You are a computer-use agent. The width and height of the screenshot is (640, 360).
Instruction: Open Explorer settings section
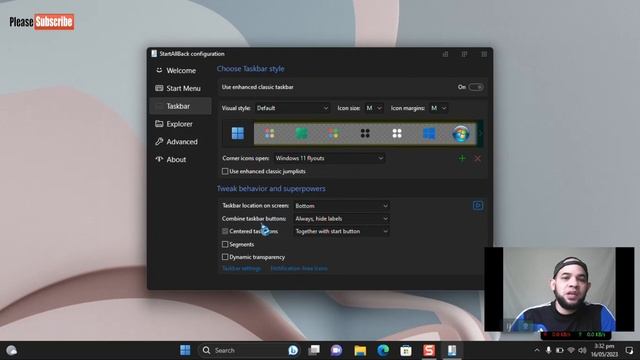180,124
